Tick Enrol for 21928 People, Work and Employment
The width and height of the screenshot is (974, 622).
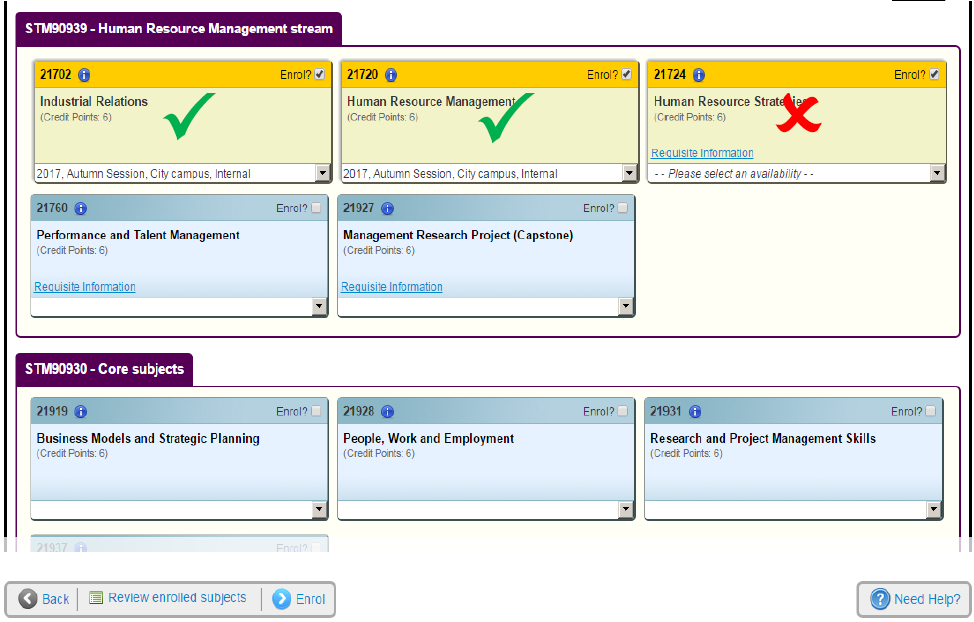(x=622, y=411)
